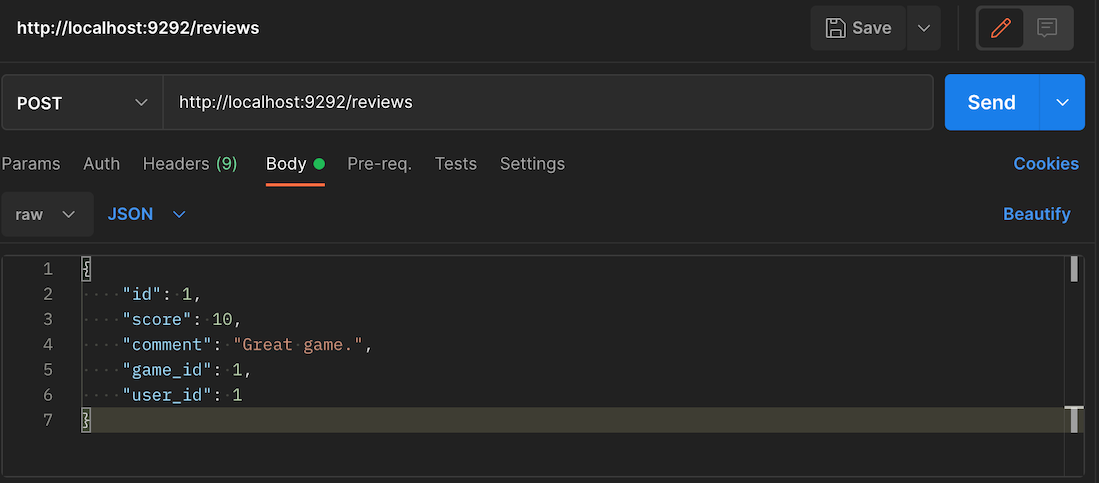1099x483 pixels.
Task: Switch to the Tests tab
Action: point(456,164)
